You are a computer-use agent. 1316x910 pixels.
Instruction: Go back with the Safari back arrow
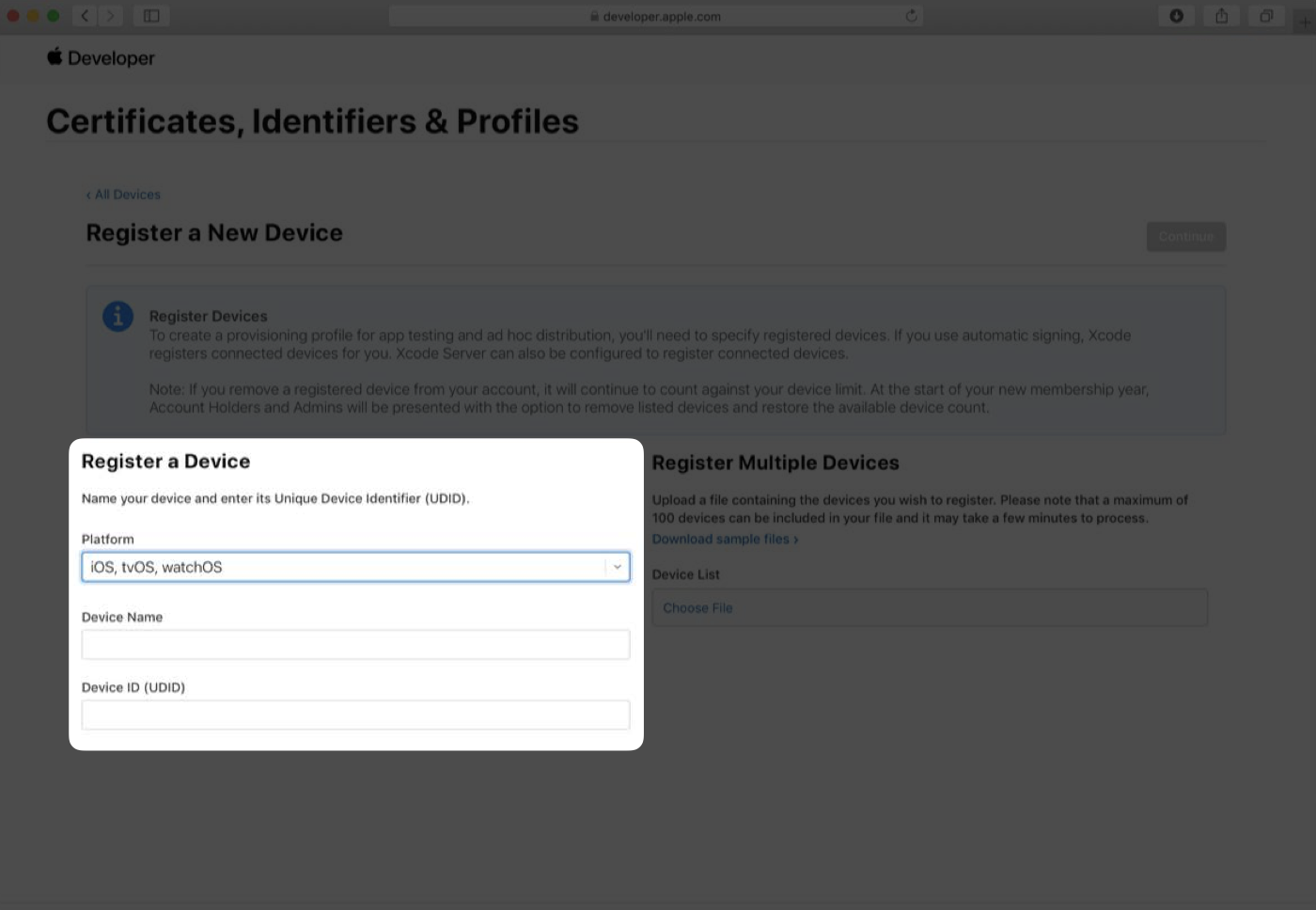tap(86, 16)
